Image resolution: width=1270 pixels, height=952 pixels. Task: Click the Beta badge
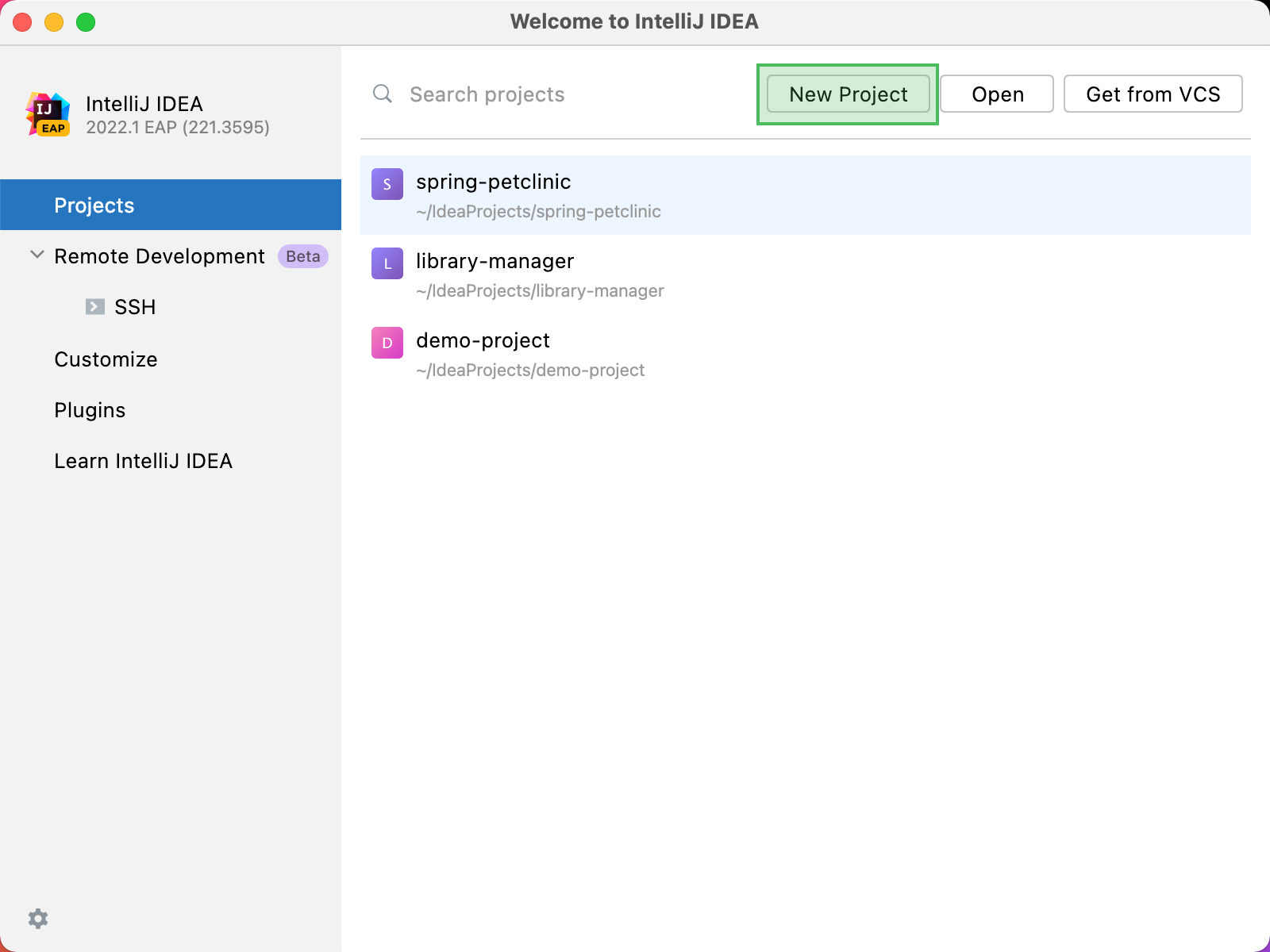pyautogui.click(x=303, y=256)
